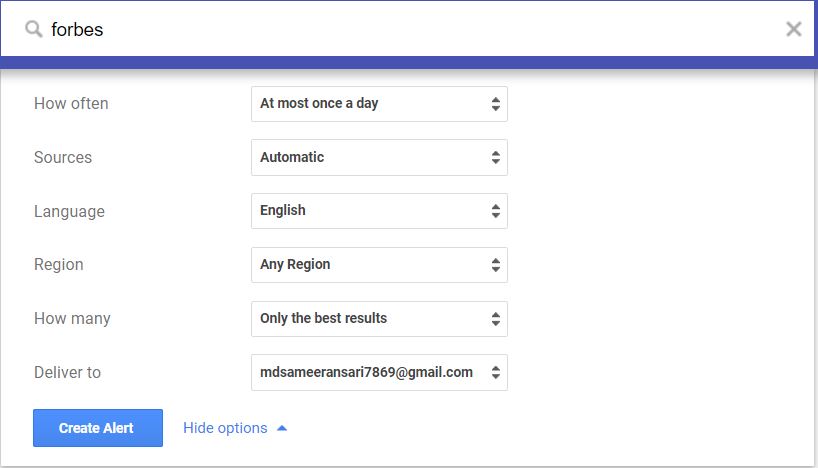Viewport: 818px width, 468px height.
Task: Click the Region label
Action: (58, 265)
